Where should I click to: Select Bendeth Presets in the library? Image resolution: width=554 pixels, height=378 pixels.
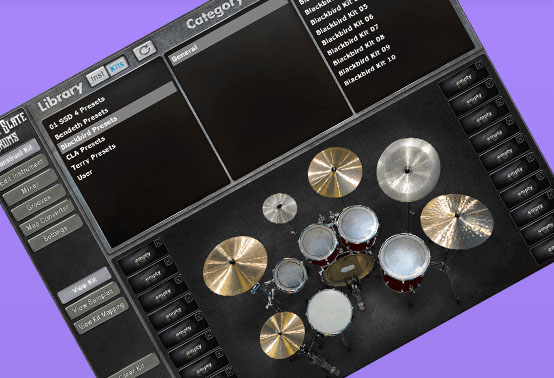point(82,124)
